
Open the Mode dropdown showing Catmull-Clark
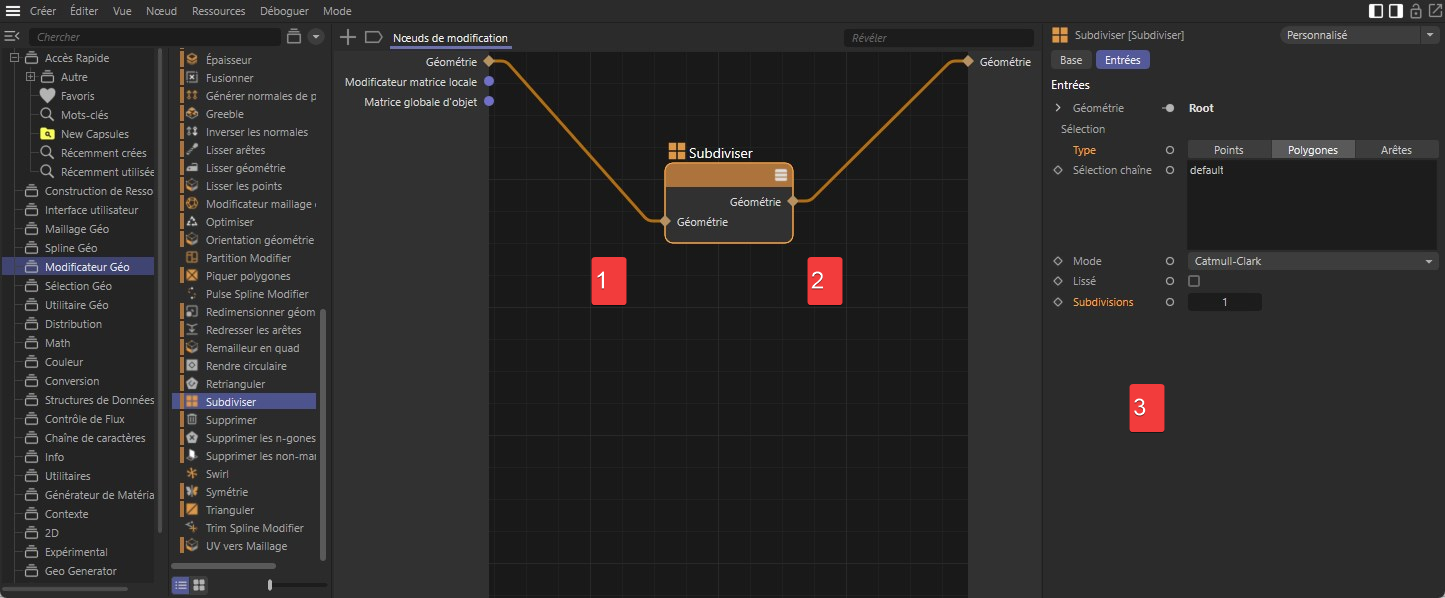coord(1312,261)
